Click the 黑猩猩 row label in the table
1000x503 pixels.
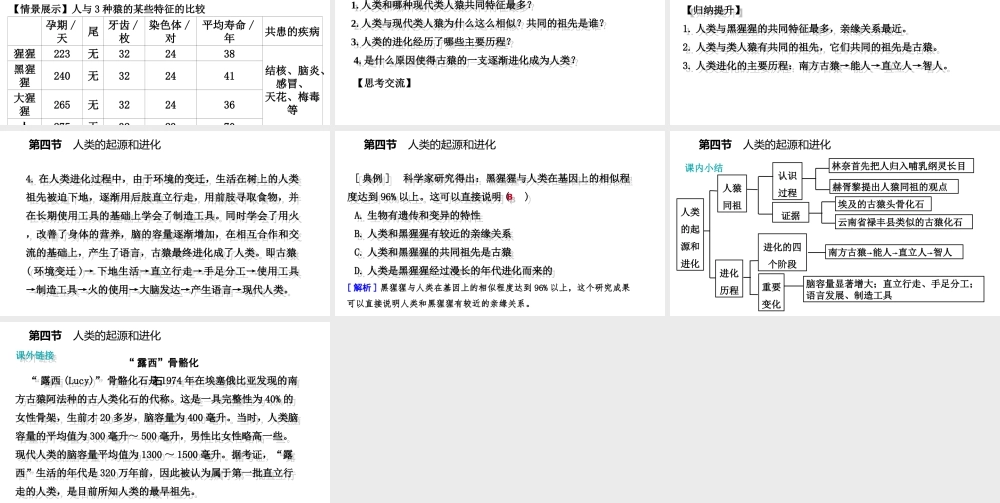tap(24, 76)
